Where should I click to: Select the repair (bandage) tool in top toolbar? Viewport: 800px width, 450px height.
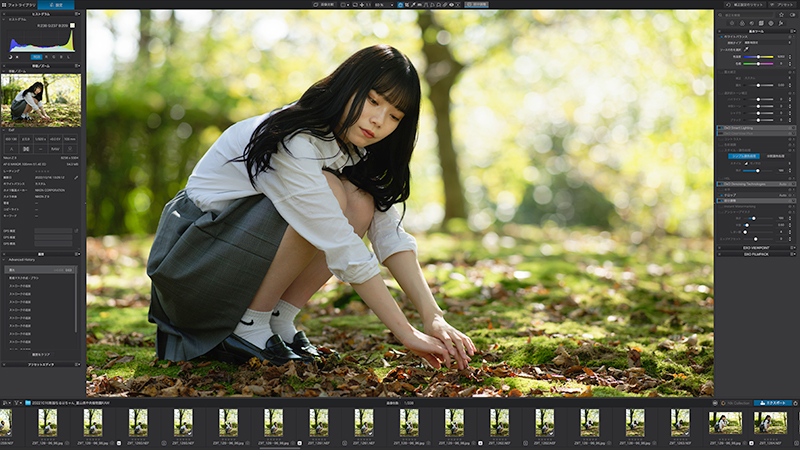pyautogui.click(x=445, y=5)
